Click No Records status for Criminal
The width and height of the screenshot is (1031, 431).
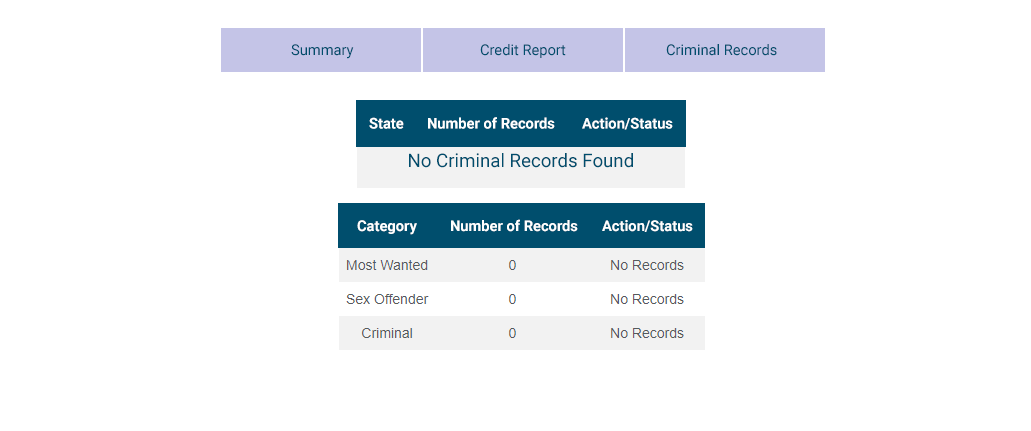(x=647, y=334)
